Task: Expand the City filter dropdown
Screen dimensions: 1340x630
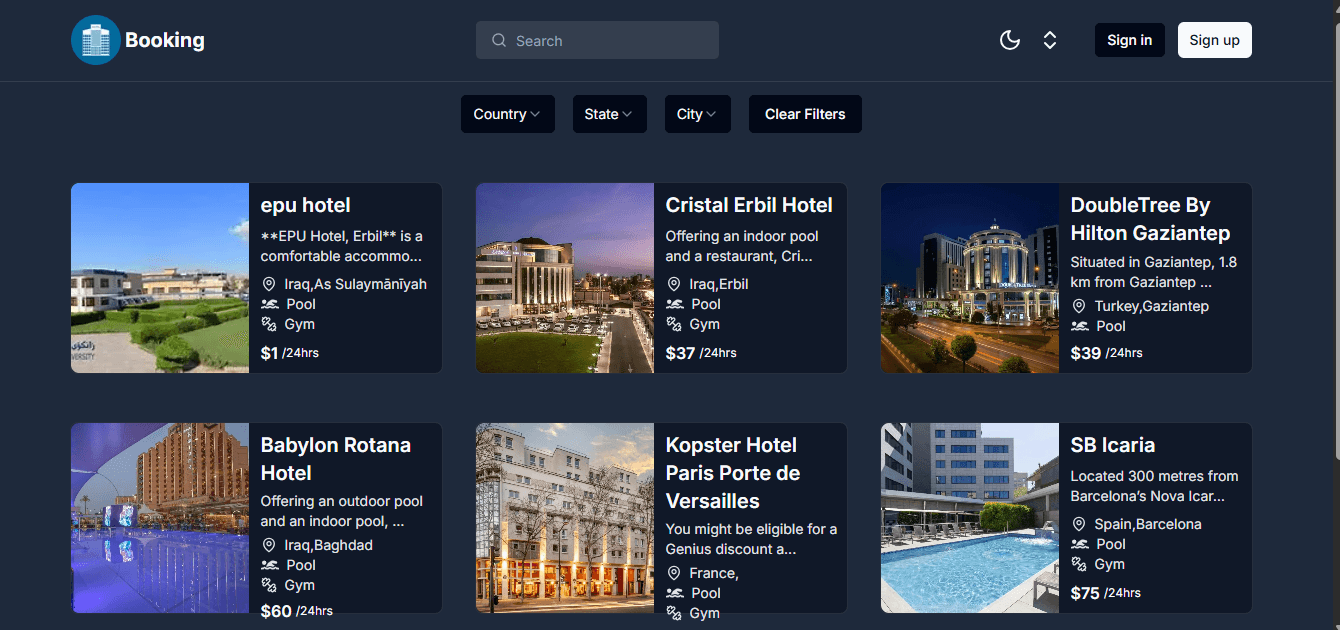Action: pyautogui.click(x=697, y=114)
